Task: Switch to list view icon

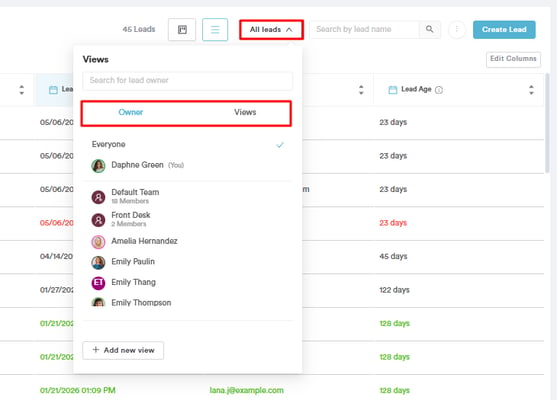Action: (215, 29)
